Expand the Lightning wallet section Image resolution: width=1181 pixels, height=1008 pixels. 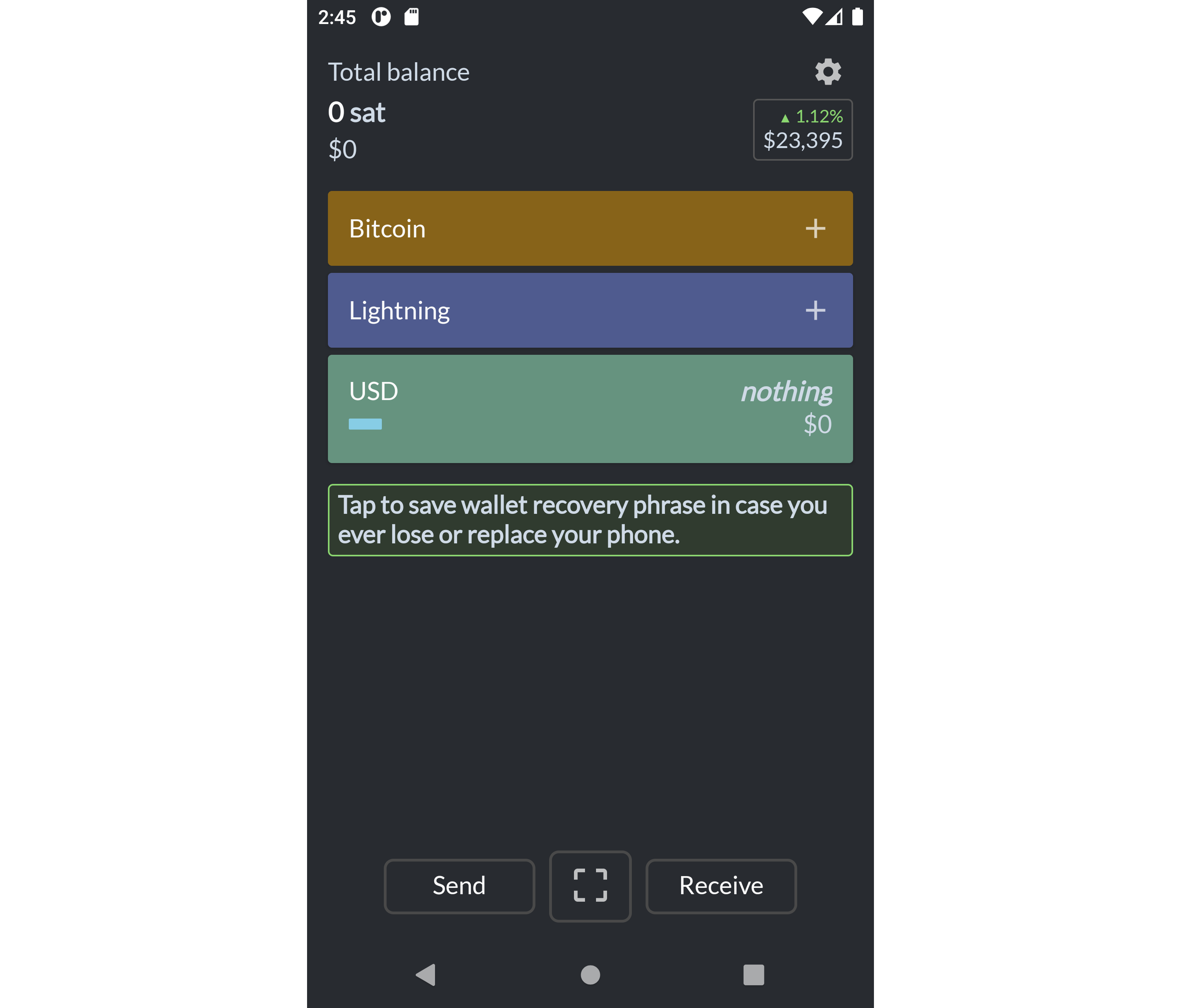[816, 310]
